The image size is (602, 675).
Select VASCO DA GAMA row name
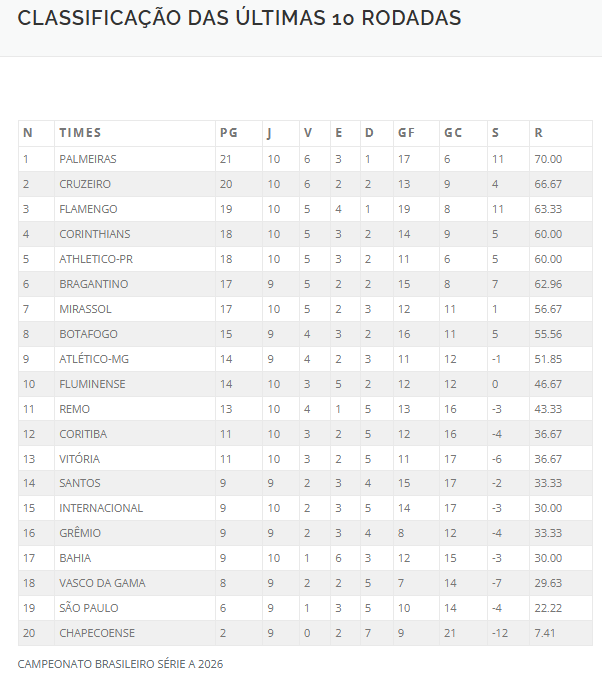click(x=102, y=583)
